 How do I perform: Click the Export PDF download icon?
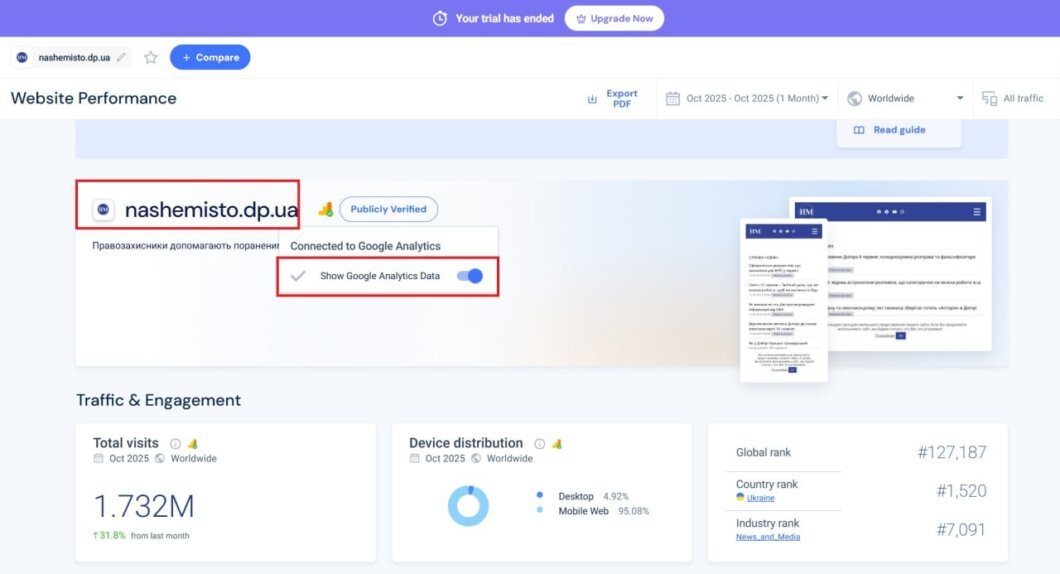[592, 99]
